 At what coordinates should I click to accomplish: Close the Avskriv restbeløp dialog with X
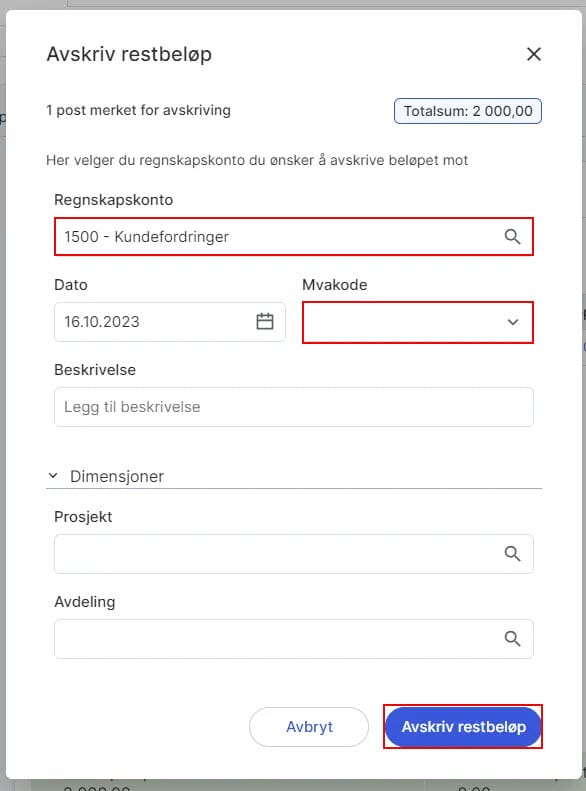point(534,54)
